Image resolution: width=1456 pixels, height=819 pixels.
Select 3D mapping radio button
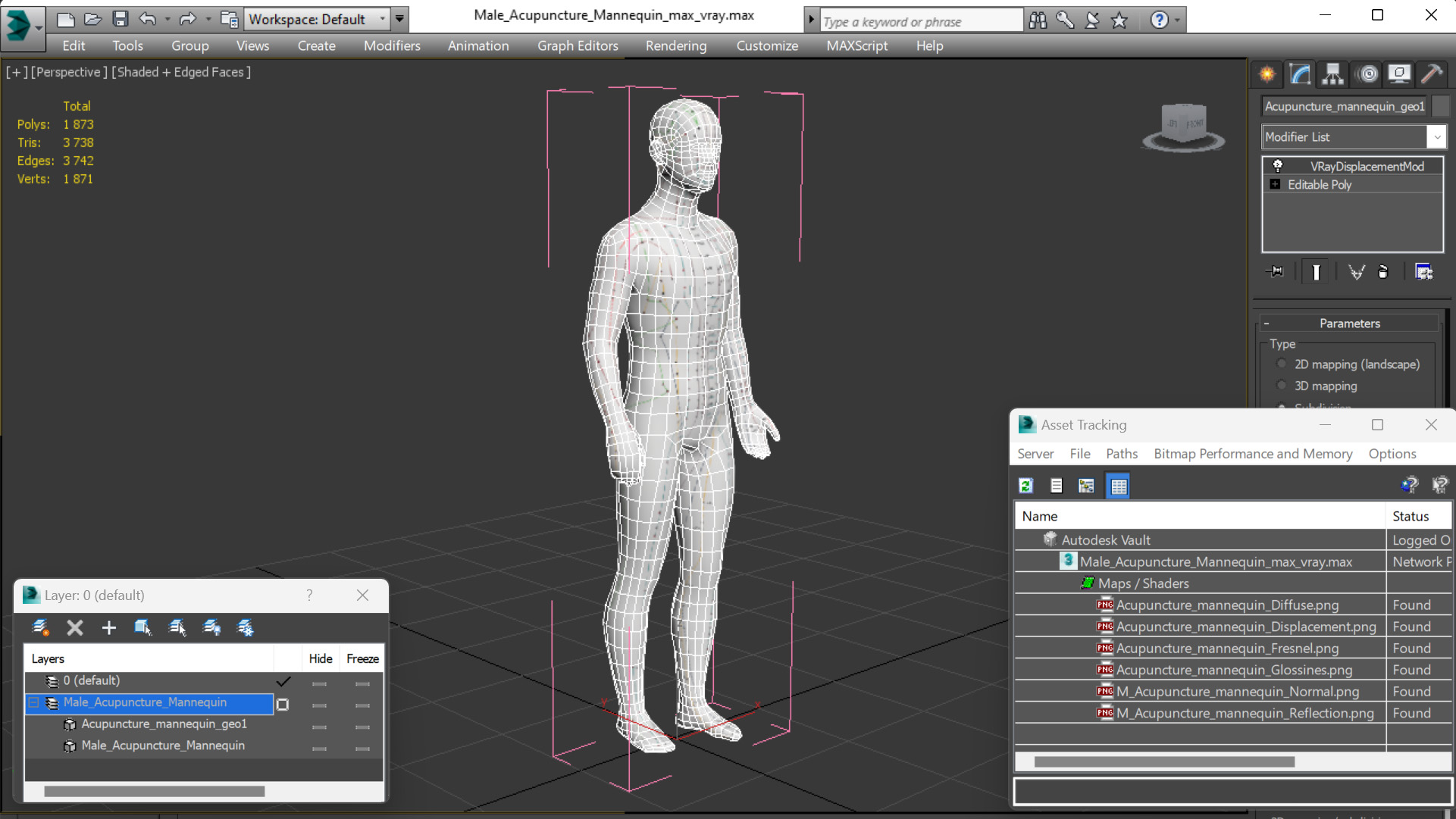coord(1282,386)
